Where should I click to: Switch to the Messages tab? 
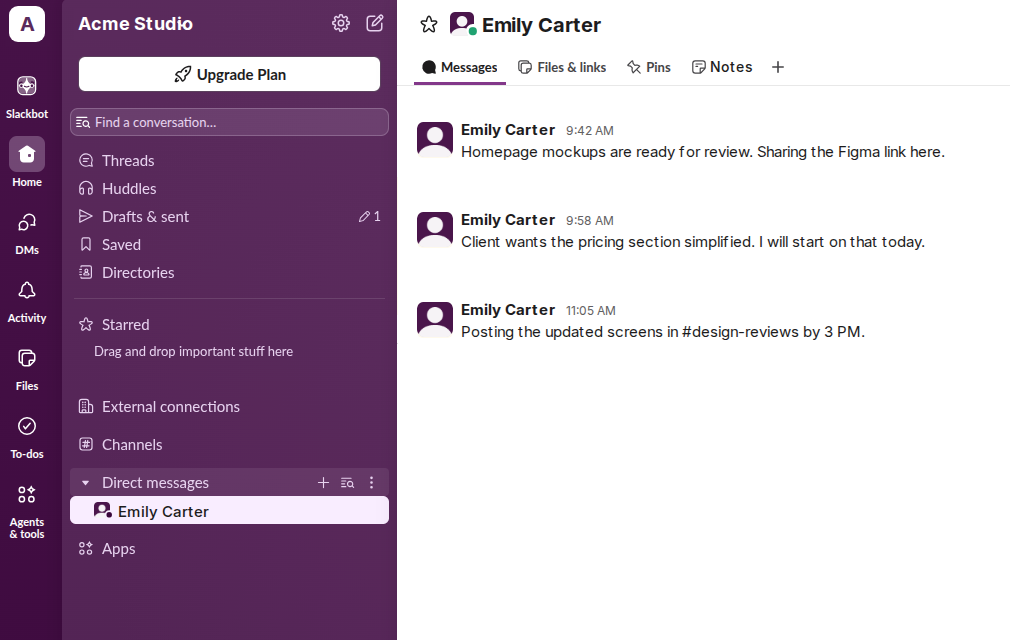point(460,68)
